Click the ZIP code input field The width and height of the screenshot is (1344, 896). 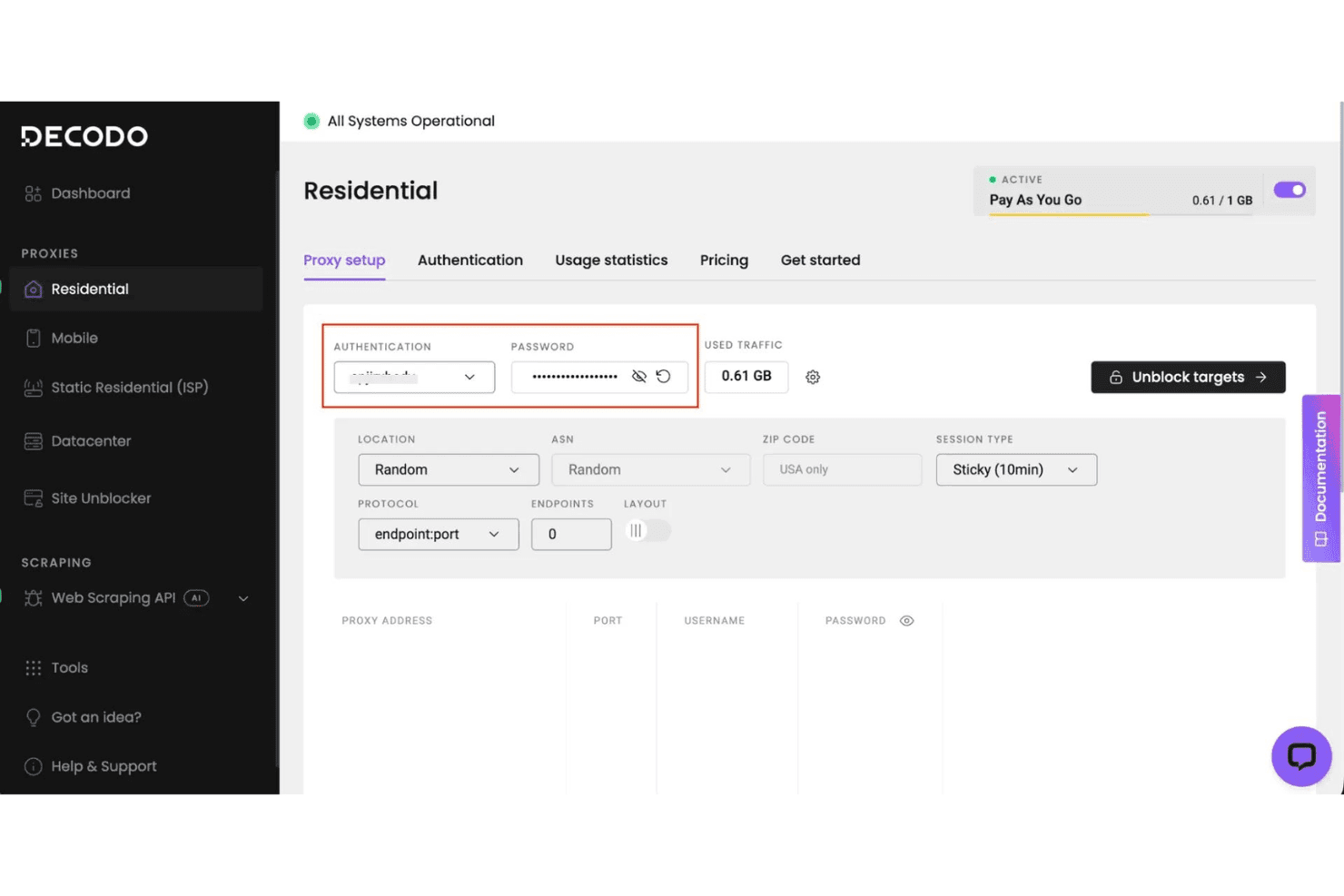tap(843, 469)
